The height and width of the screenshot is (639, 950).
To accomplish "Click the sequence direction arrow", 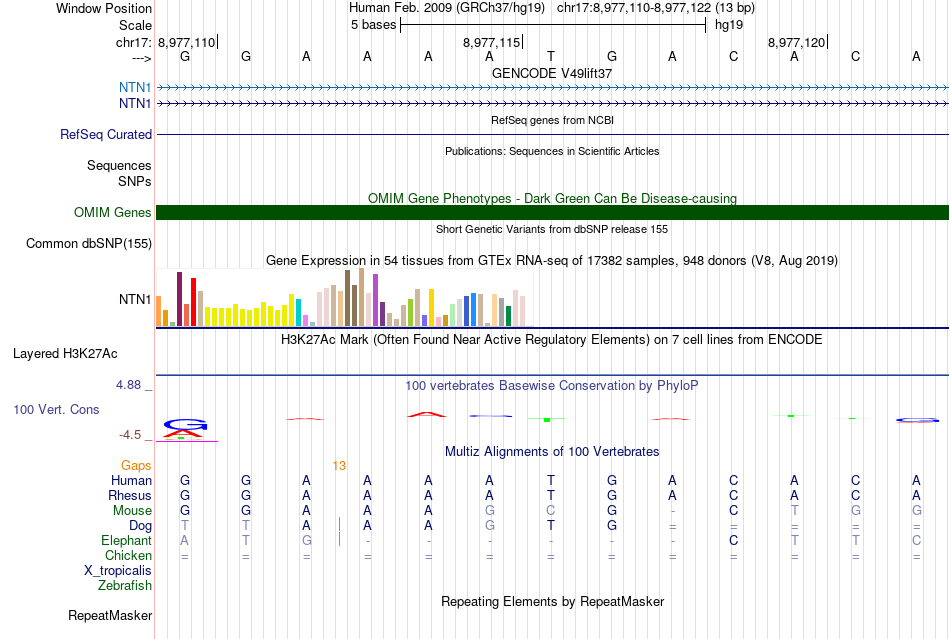I will click(x=142, y=58).
